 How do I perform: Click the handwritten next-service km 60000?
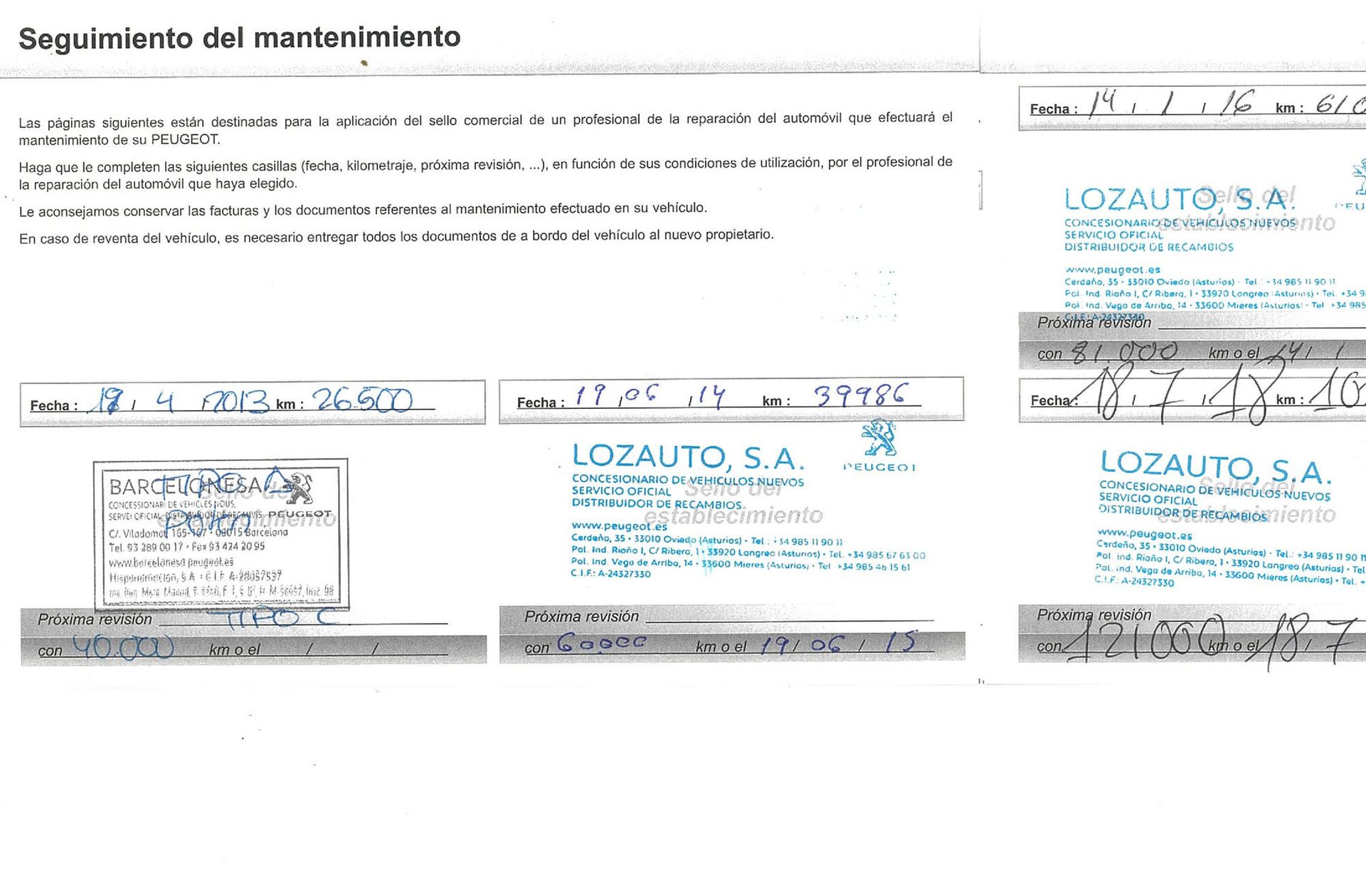(x=602, y=643)
